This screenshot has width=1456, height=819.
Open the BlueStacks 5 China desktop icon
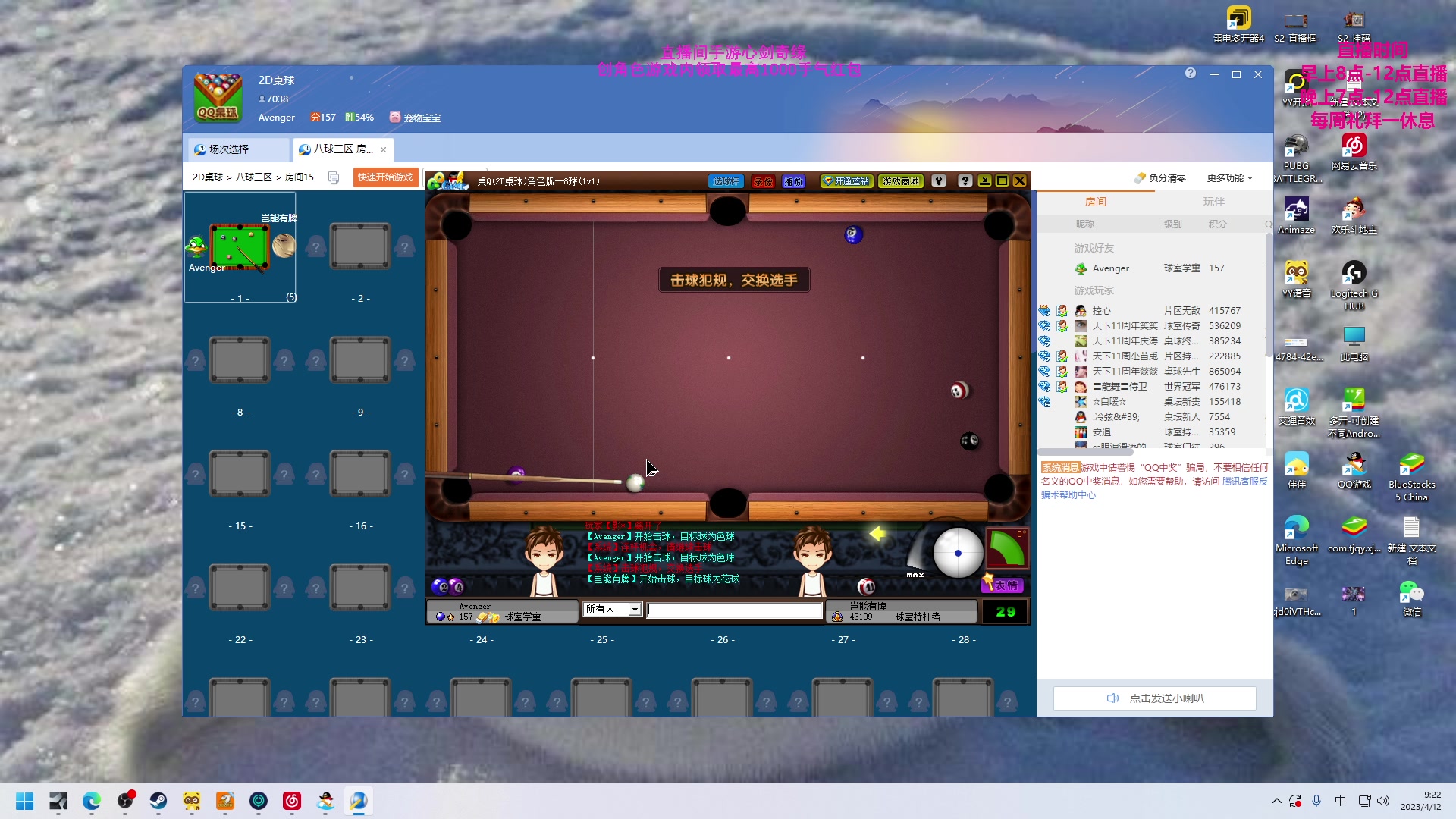[x=1412, y=477]
